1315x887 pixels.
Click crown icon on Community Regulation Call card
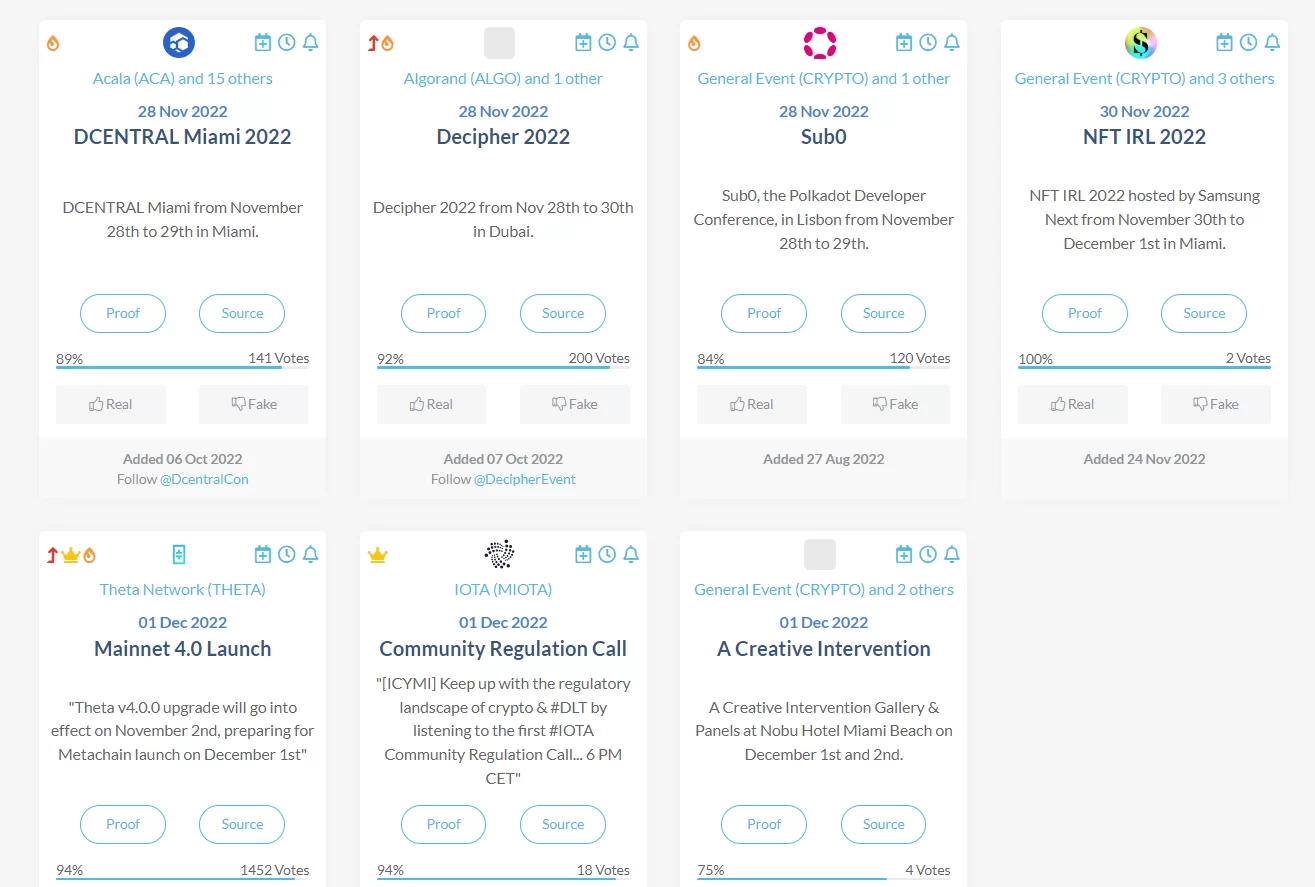point(378,555)
